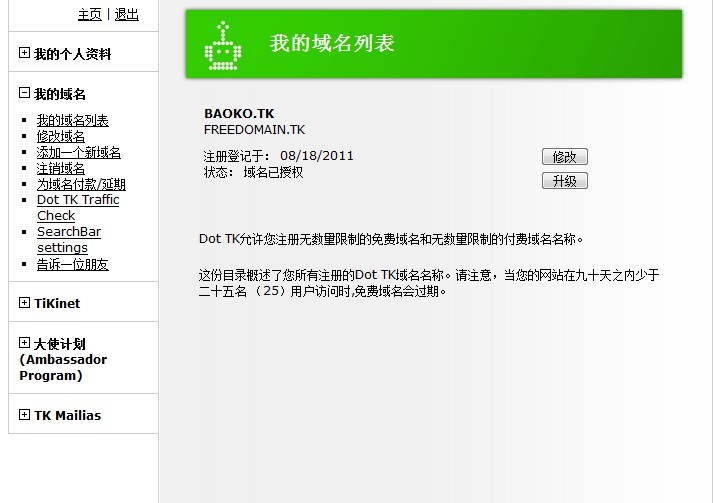This screenshot has width=713, height=503.
Task: Click the BAOKO.TK domain name
Action: [239, 113]
